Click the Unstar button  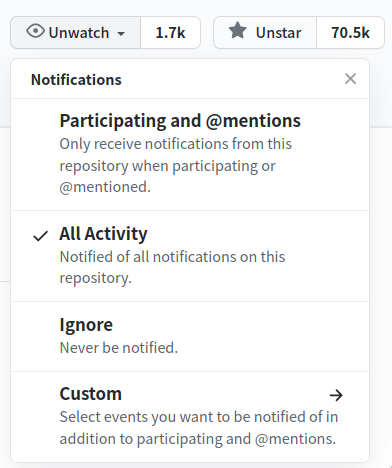coord(265,33)
